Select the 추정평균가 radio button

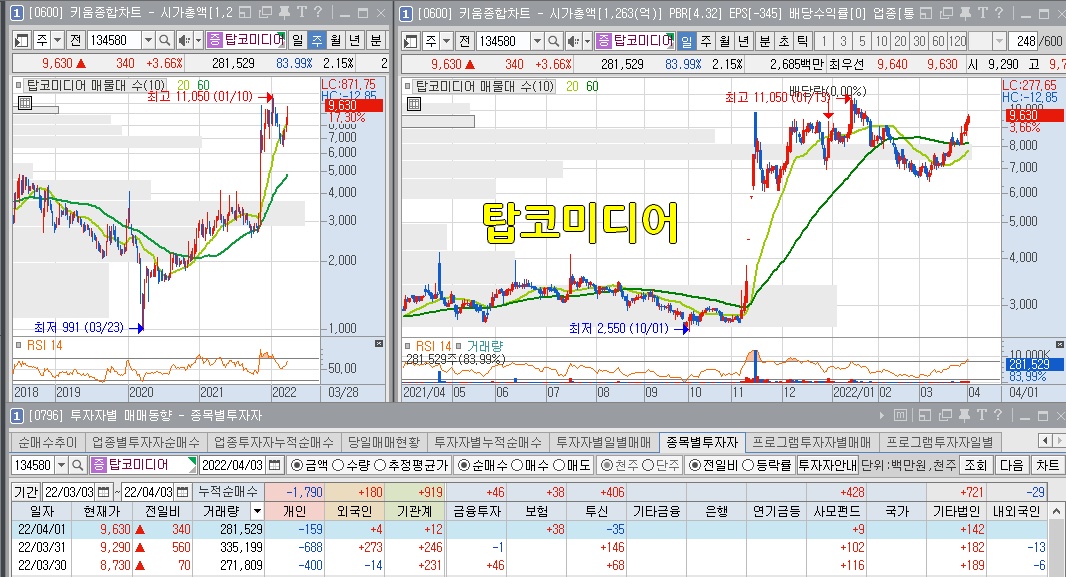tap(379, 465)
